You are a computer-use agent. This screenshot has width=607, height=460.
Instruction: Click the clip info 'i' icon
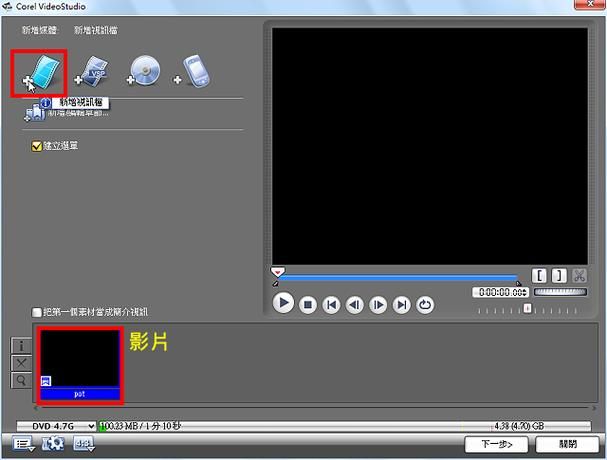point(20,346)
